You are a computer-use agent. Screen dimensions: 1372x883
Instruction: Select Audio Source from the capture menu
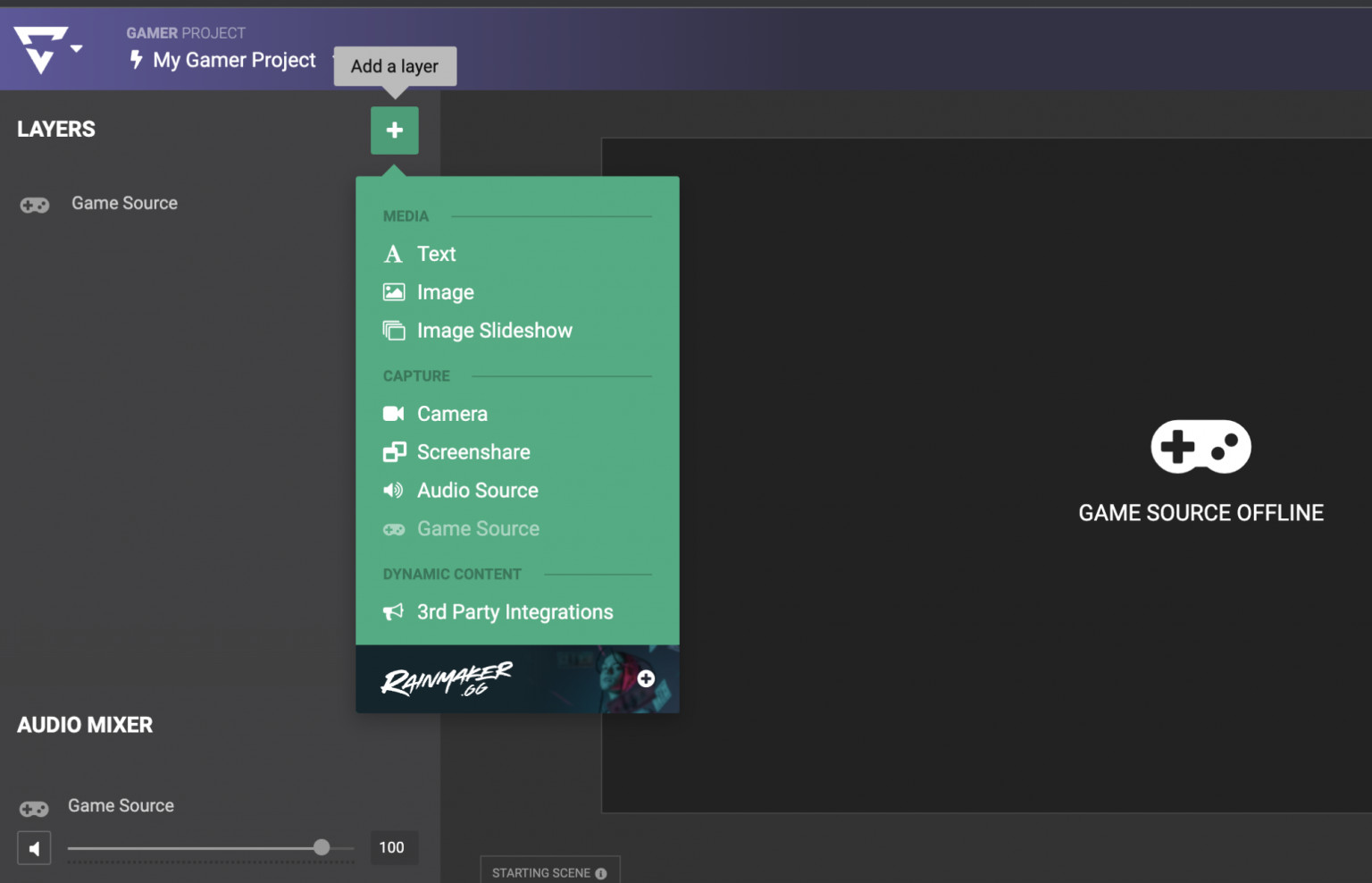pos(478,490)
